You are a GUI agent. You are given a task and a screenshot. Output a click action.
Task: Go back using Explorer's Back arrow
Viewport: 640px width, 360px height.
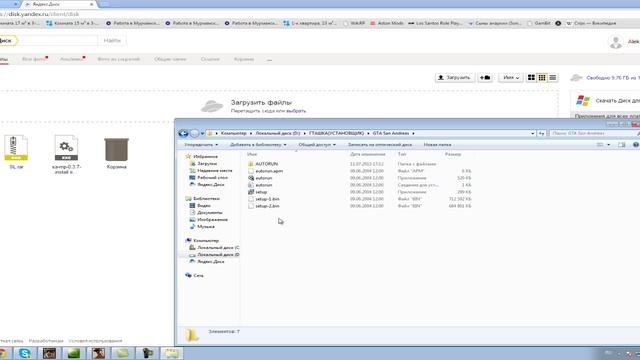[x=183, y=133]
